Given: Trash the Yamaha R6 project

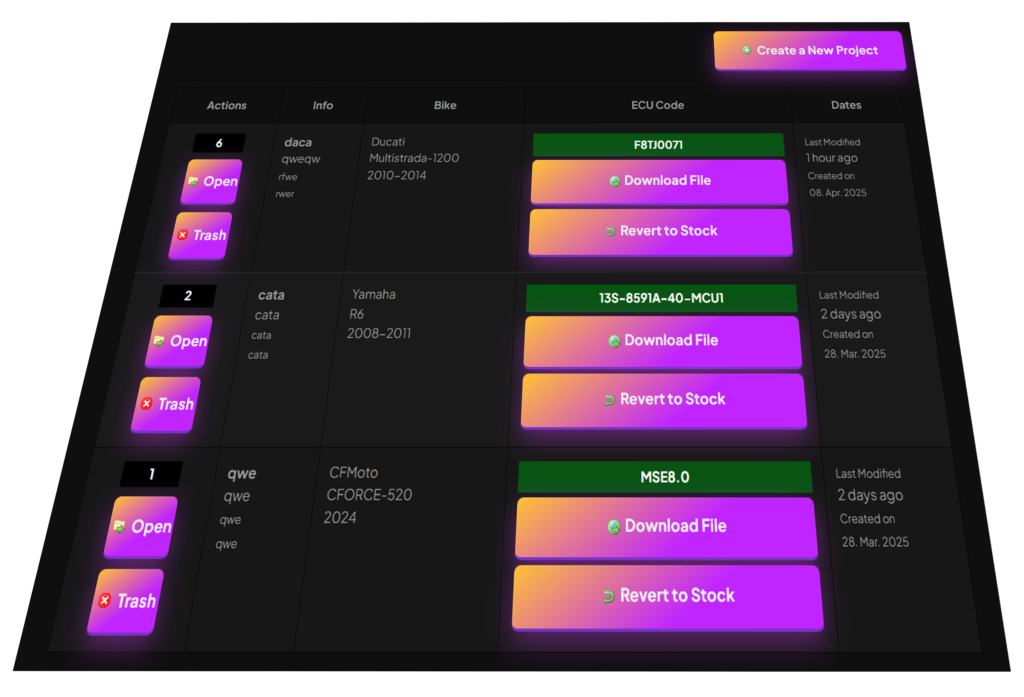Looking at the screenshot, I should pyautogui.click(x=167, y=404).
